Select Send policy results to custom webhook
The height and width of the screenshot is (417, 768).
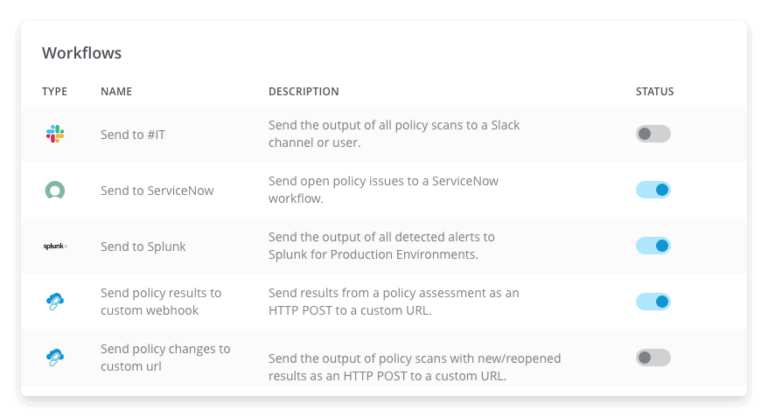[x=161, y=301]
